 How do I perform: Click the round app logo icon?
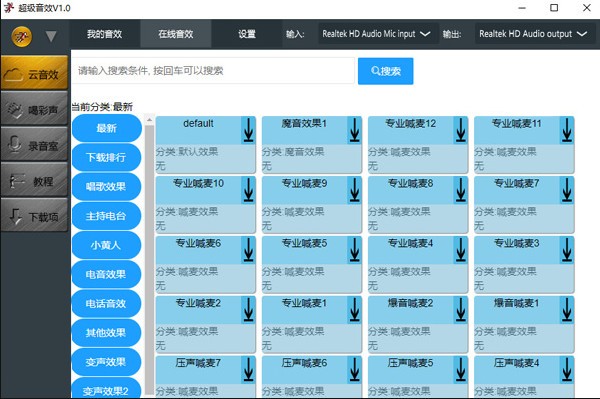[x=21, y=37]
